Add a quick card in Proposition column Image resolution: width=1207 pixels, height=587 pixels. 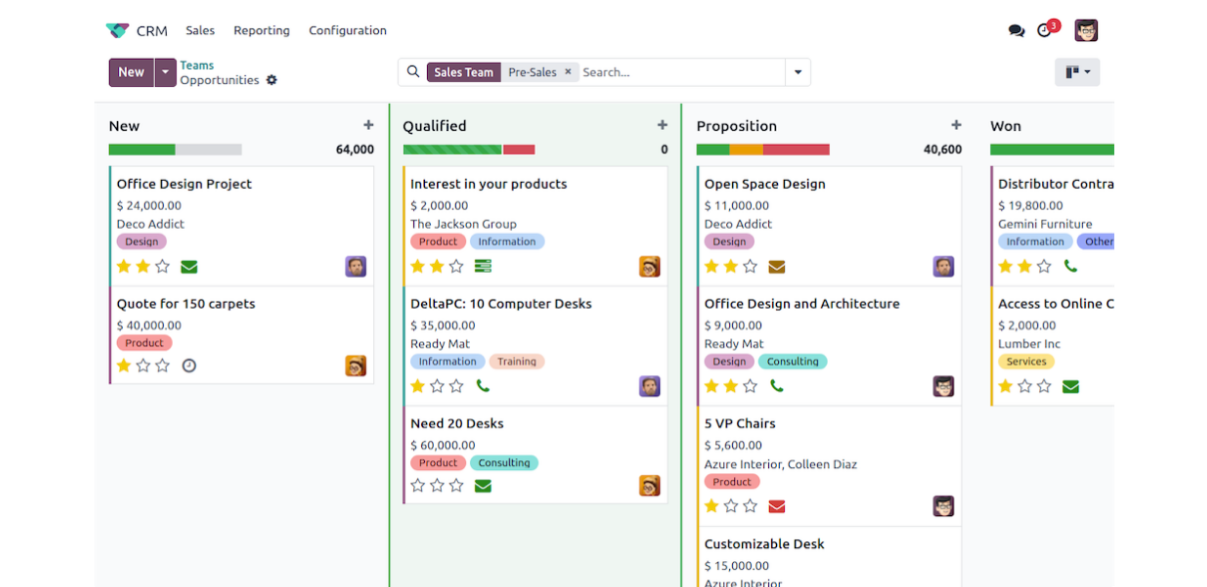pyautogui.click(x=956, y=125)
